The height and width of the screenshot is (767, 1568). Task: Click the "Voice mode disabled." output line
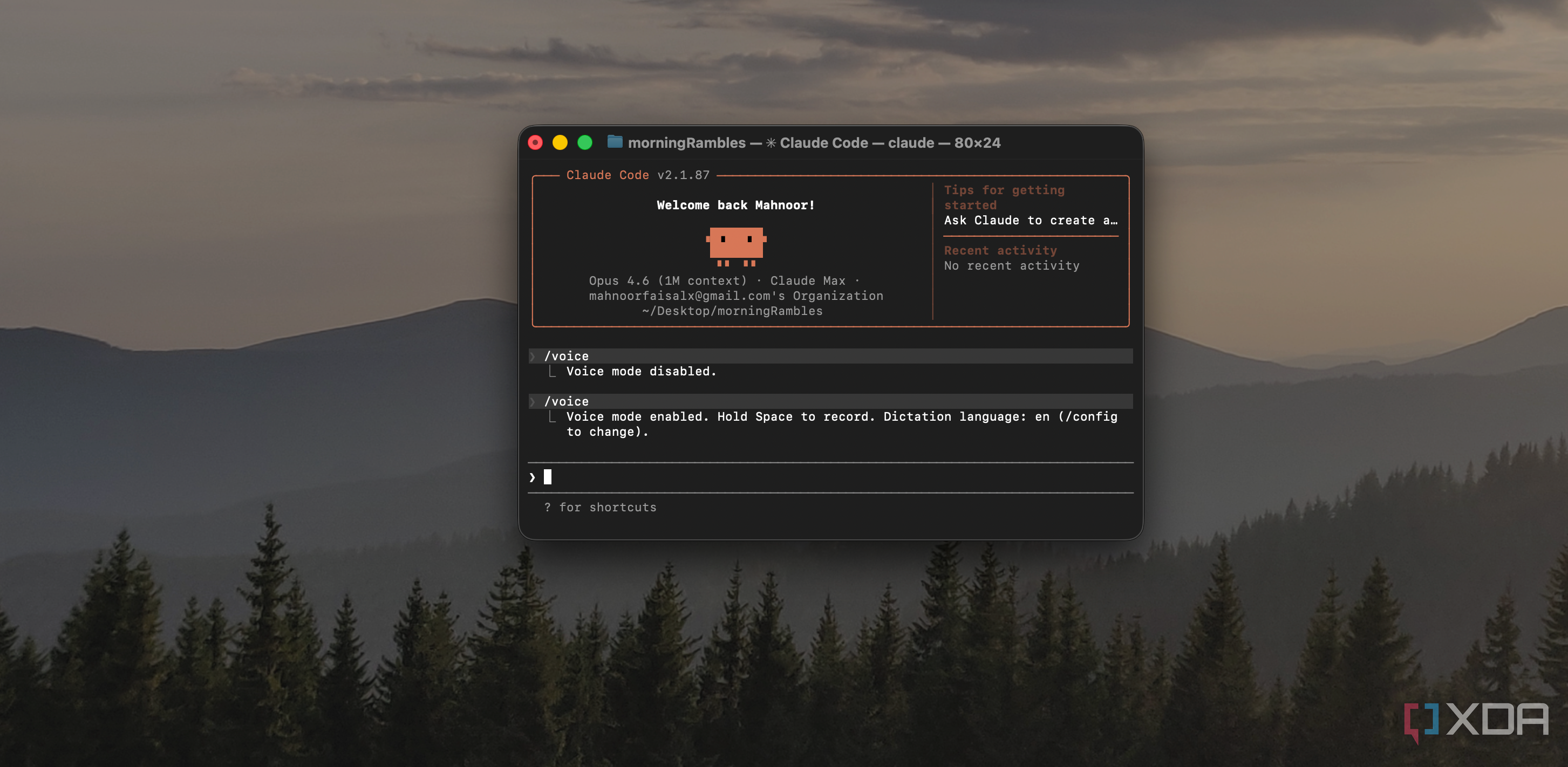pos(641,372)
